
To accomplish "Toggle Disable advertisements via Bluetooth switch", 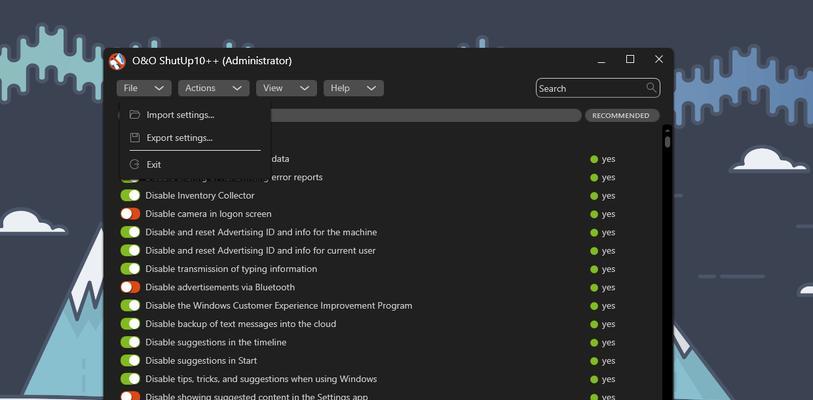I will (x=130, y=287).
